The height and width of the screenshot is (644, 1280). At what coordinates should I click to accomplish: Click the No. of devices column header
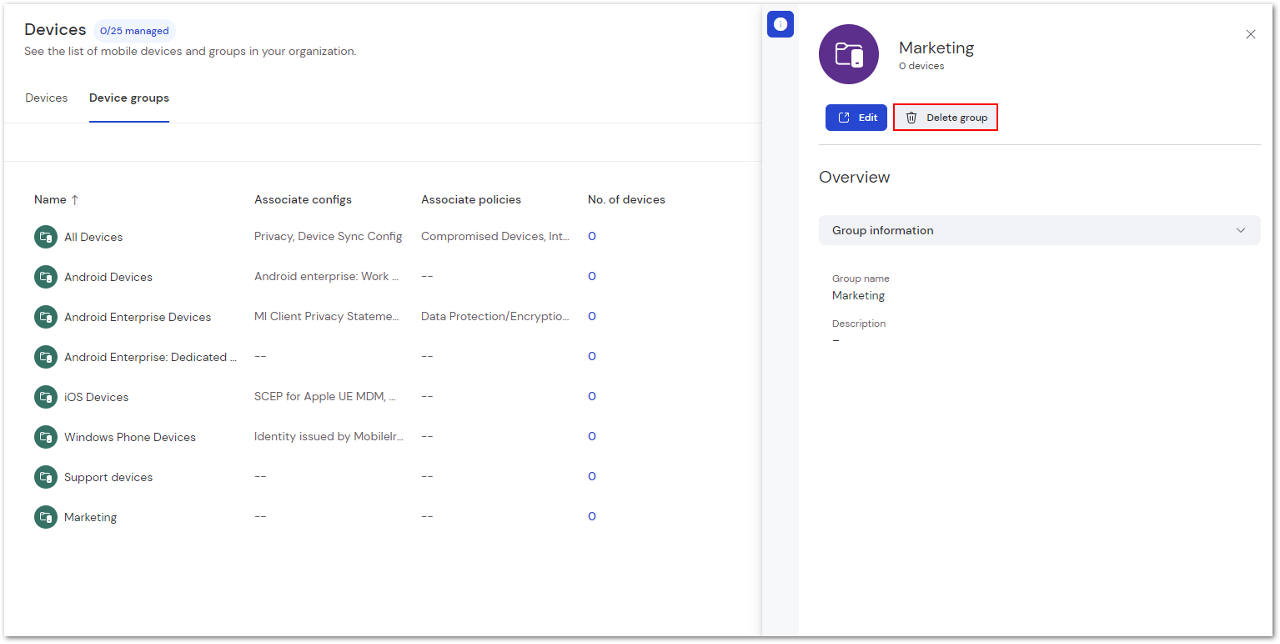pyautogui.click(x=626, y=200)
